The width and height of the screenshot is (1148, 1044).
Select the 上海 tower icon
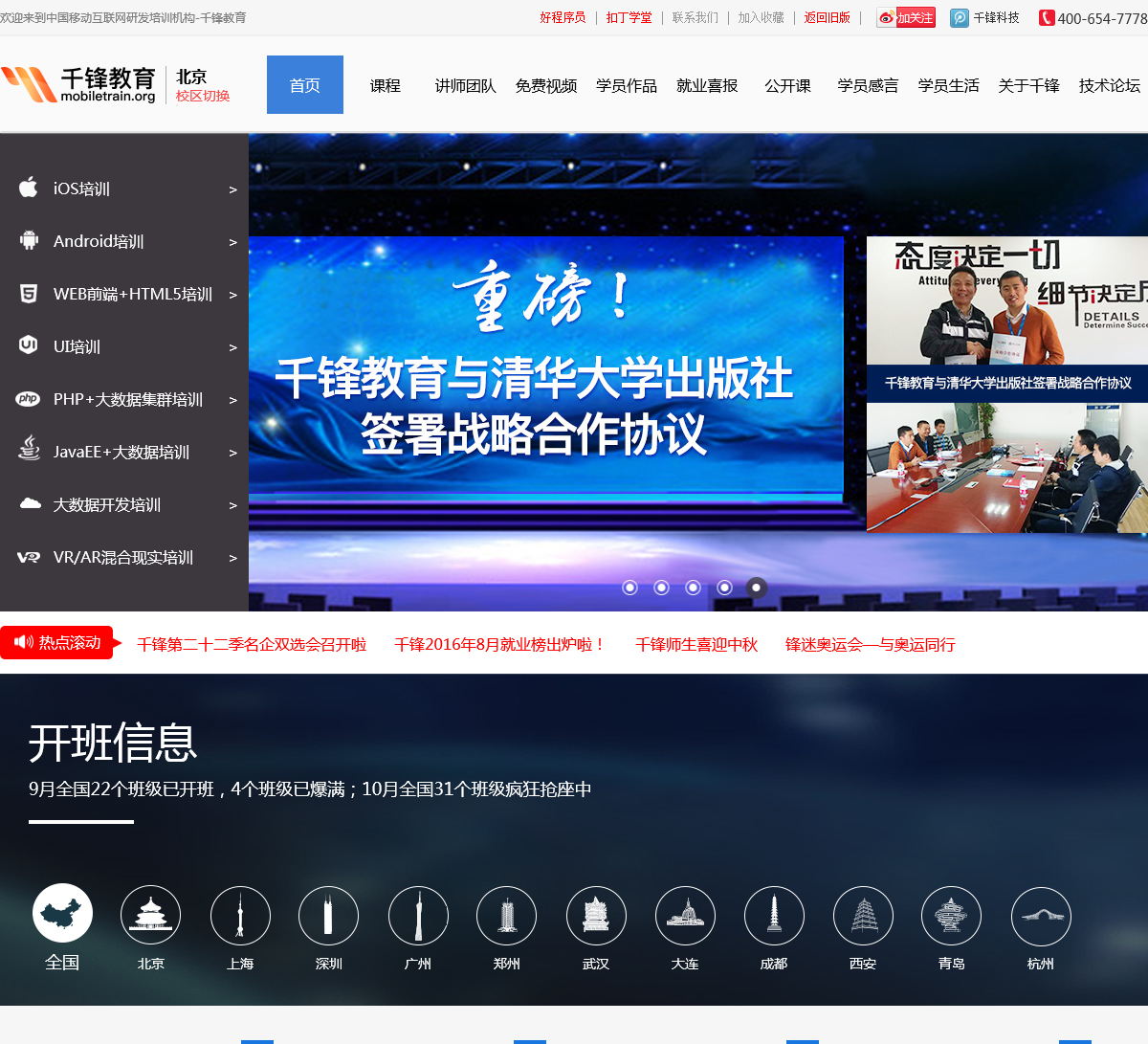click(240, 916)
